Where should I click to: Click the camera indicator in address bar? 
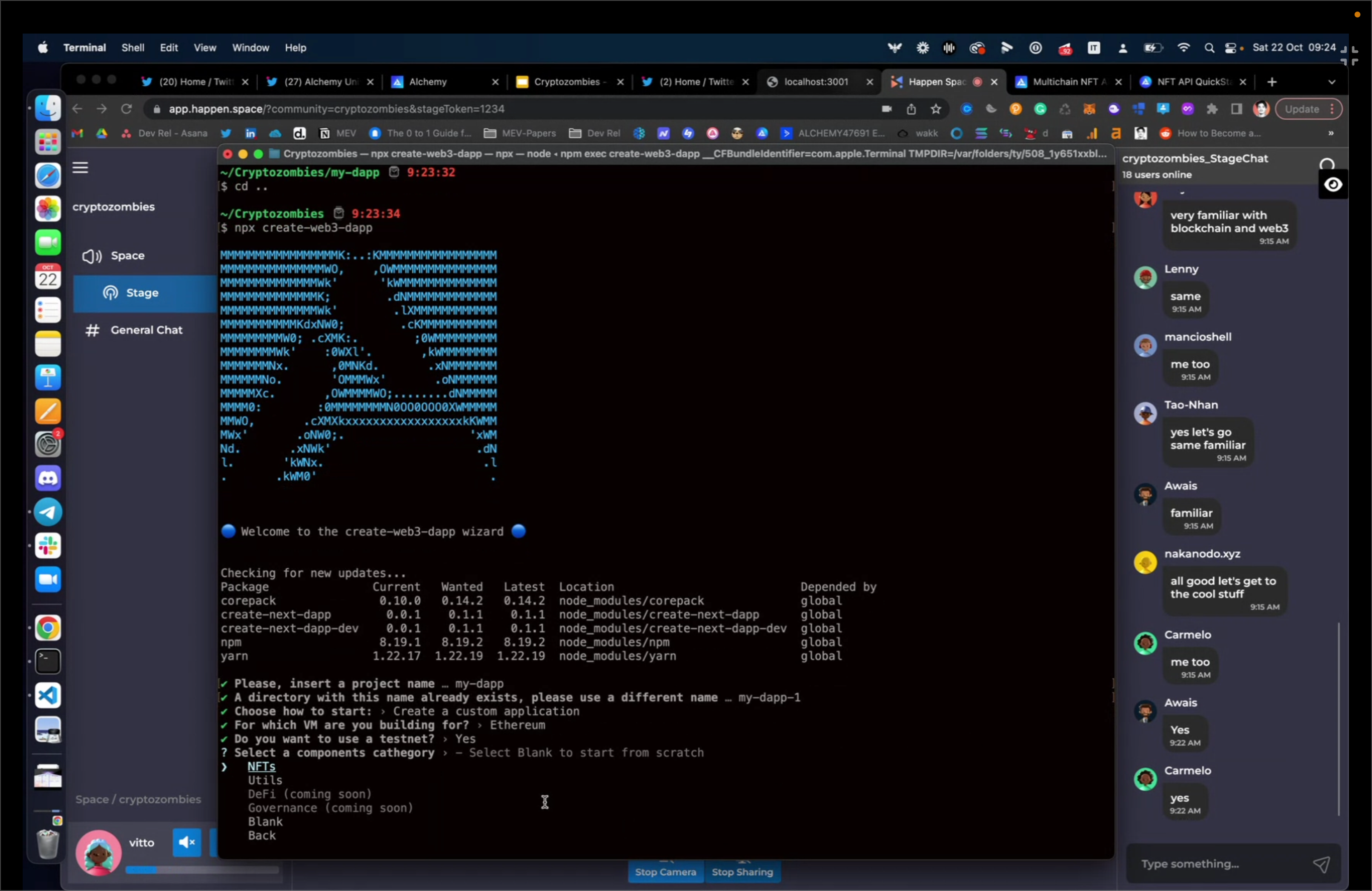click(887, 109)
